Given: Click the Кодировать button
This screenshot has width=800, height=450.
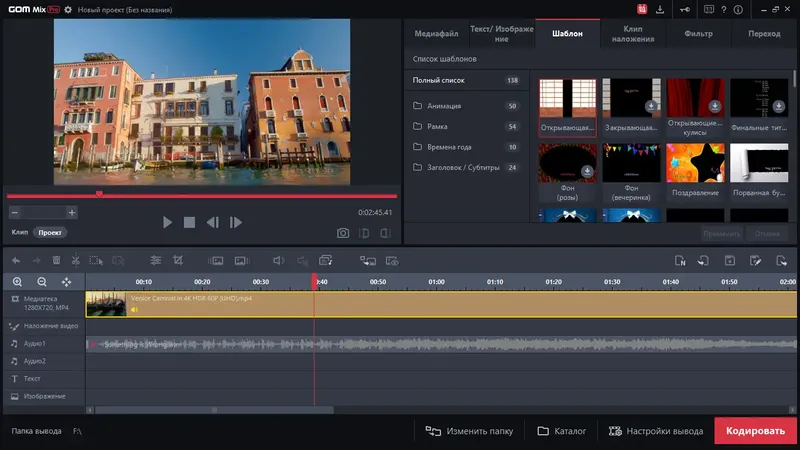Looking at the screenshot, I should pos(756,431).
